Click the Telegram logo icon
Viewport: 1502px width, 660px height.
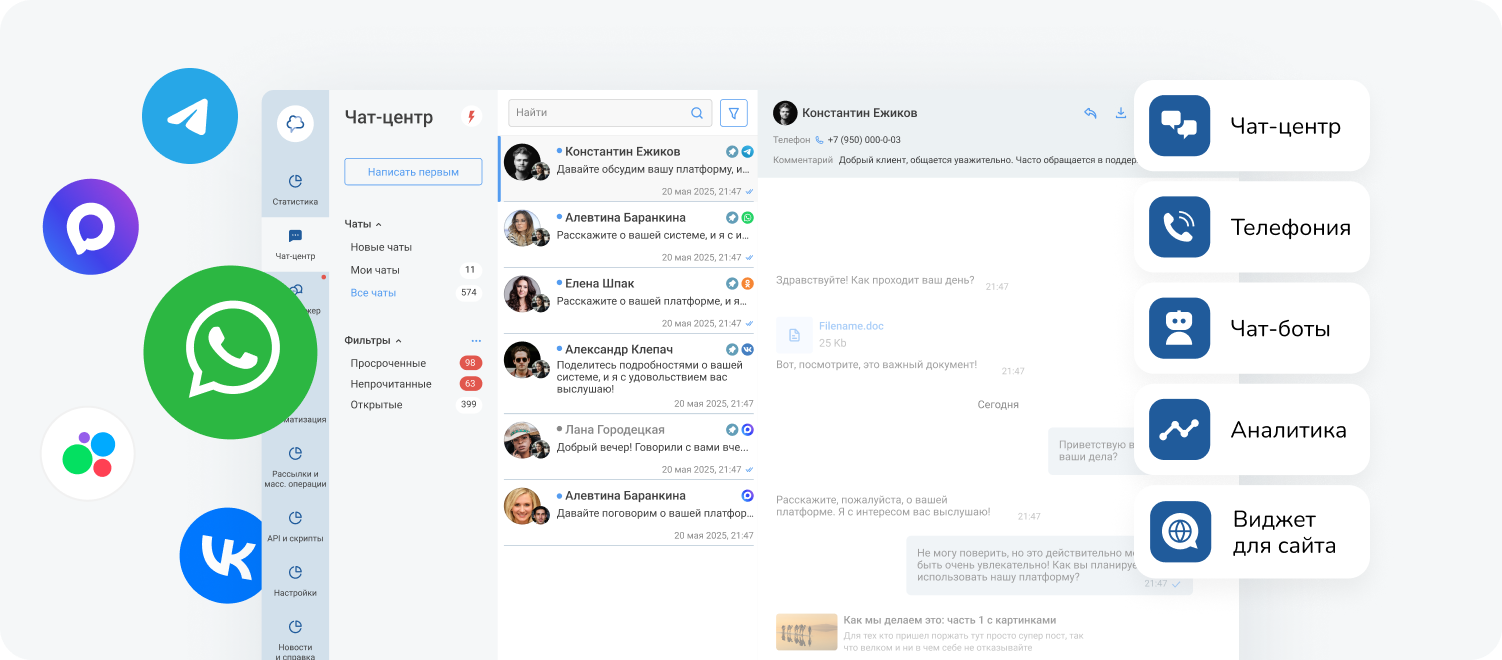click(x=189, y=117)
